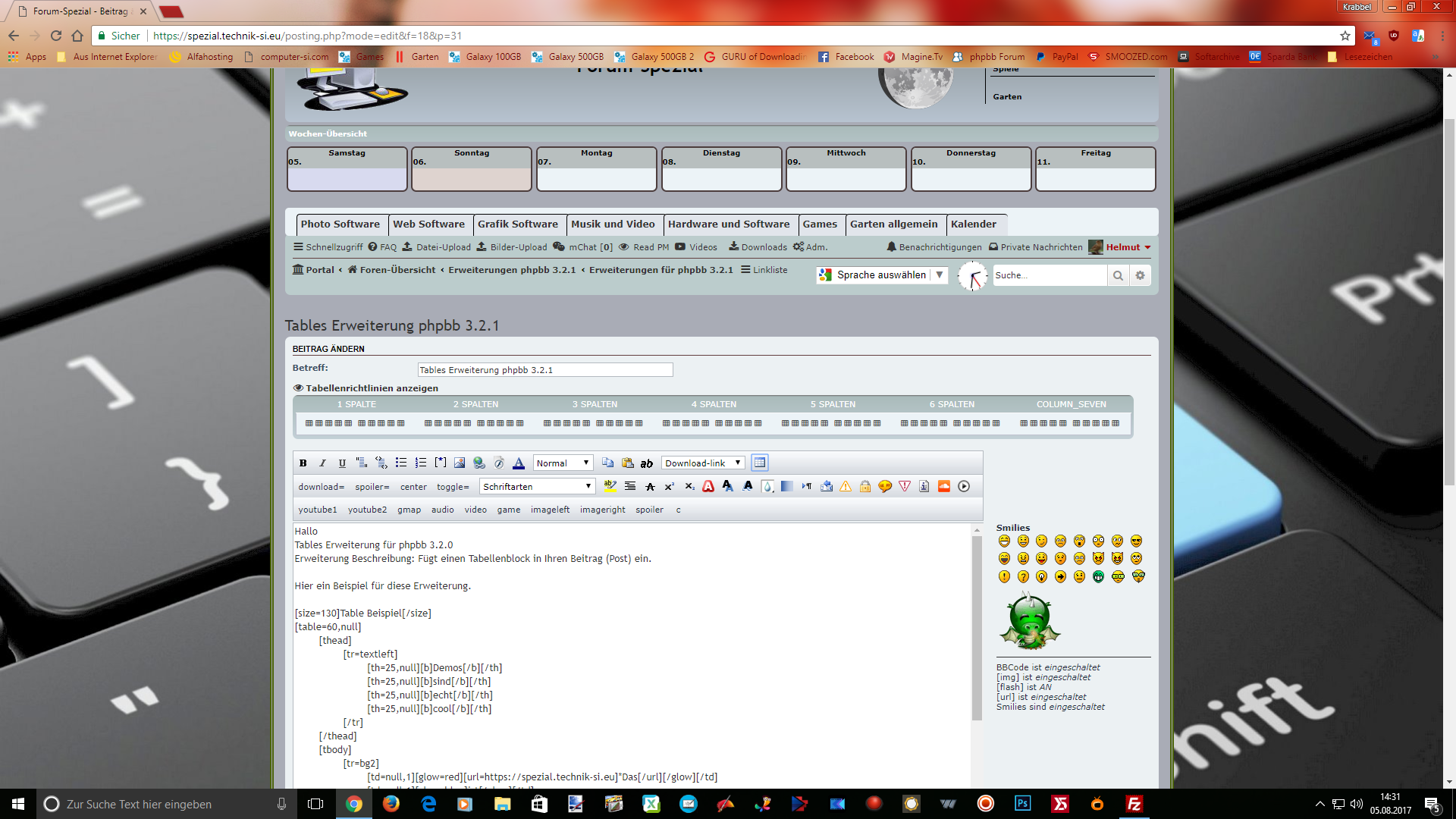
Task: Insert table using table icon
Action: (x=759, y=463)
